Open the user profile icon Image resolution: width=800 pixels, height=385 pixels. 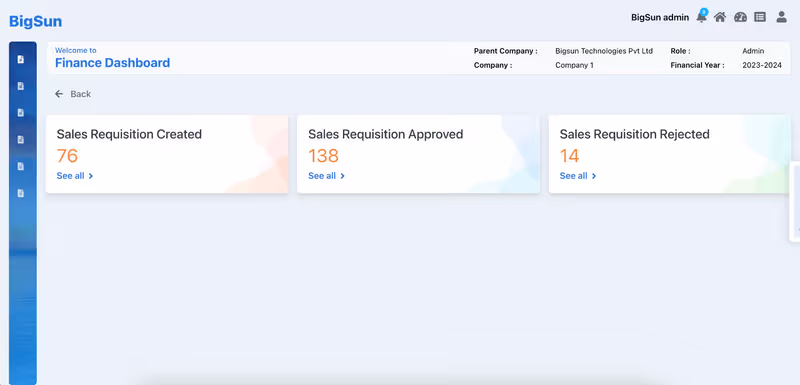781,17
